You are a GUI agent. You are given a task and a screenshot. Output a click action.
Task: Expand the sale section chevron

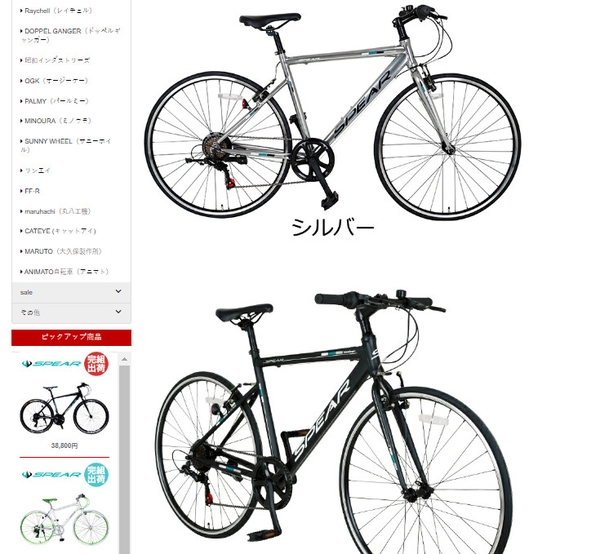(118, 292)
